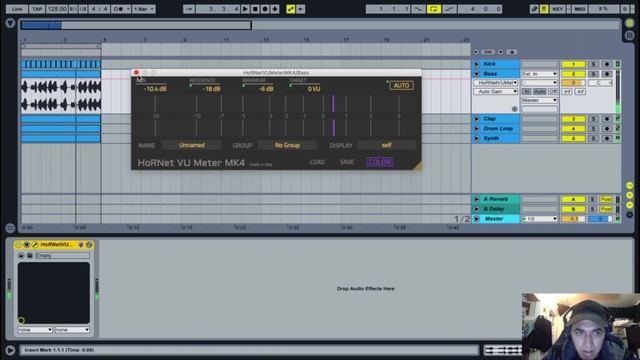Screen dimensions: 640x360
Task: Open the Bass input type dropdown
Action: point(539,74)
